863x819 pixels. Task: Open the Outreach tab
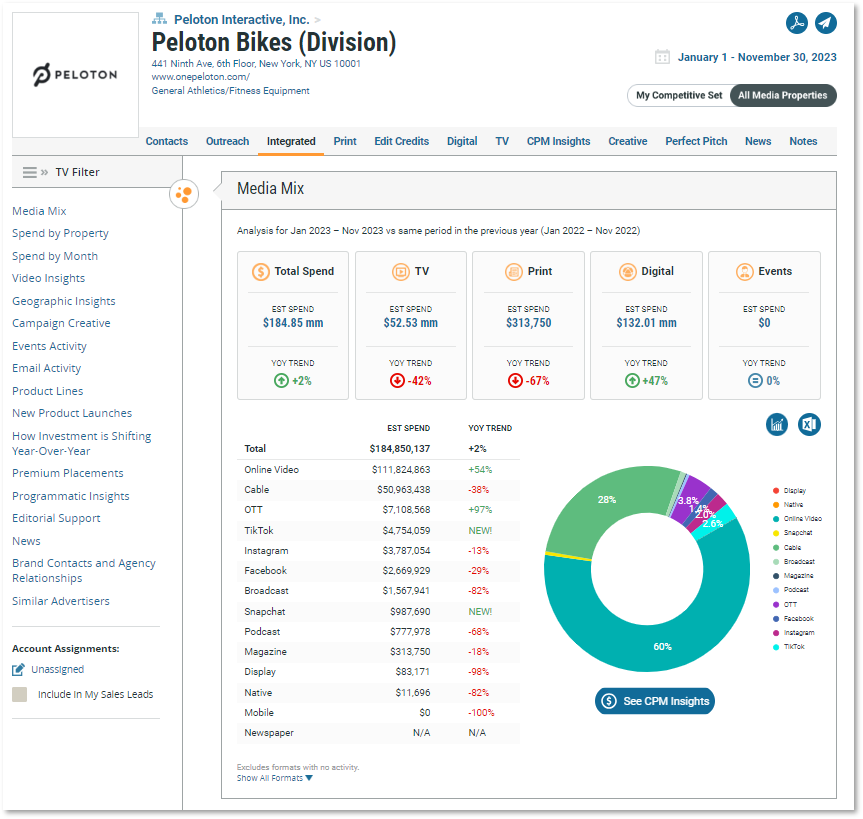click(227, 141)
